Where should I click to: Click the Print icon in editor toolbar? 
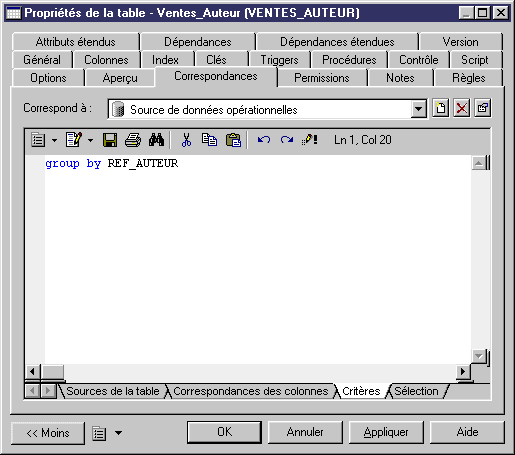133,140
